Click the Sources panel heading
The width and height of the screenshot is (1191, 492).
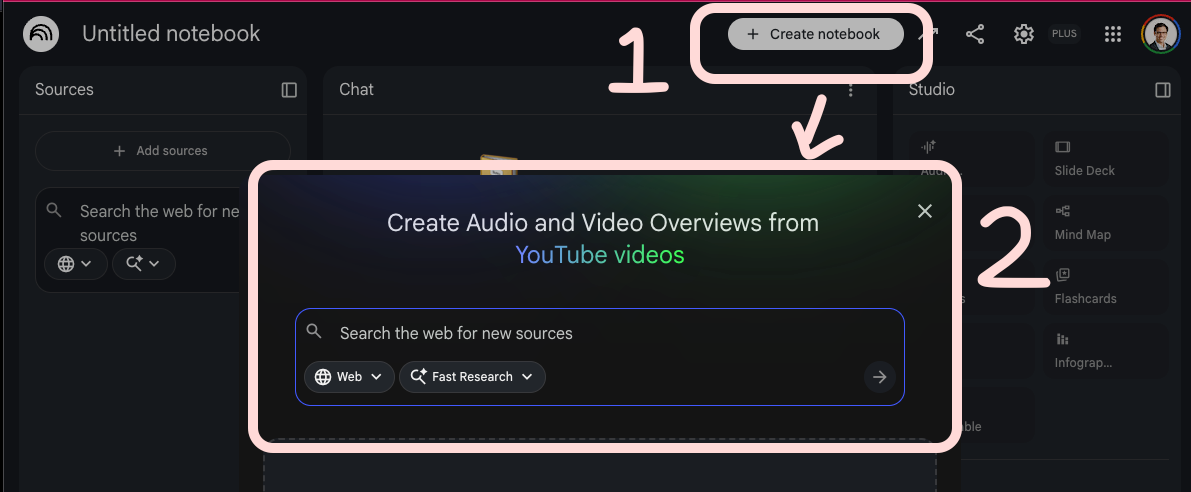[x=65, y=90]
